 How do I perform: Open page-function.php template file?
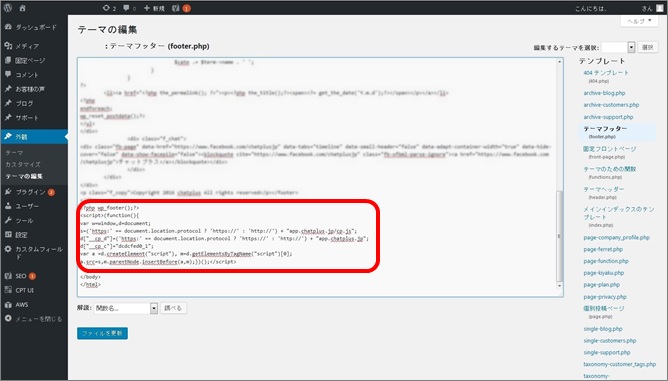[606, 261]
